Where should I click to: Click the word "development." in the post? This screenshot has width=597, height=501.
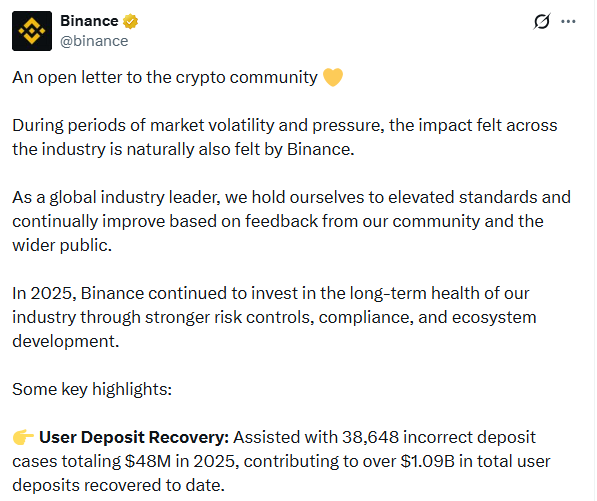click(x=66, y=341)
